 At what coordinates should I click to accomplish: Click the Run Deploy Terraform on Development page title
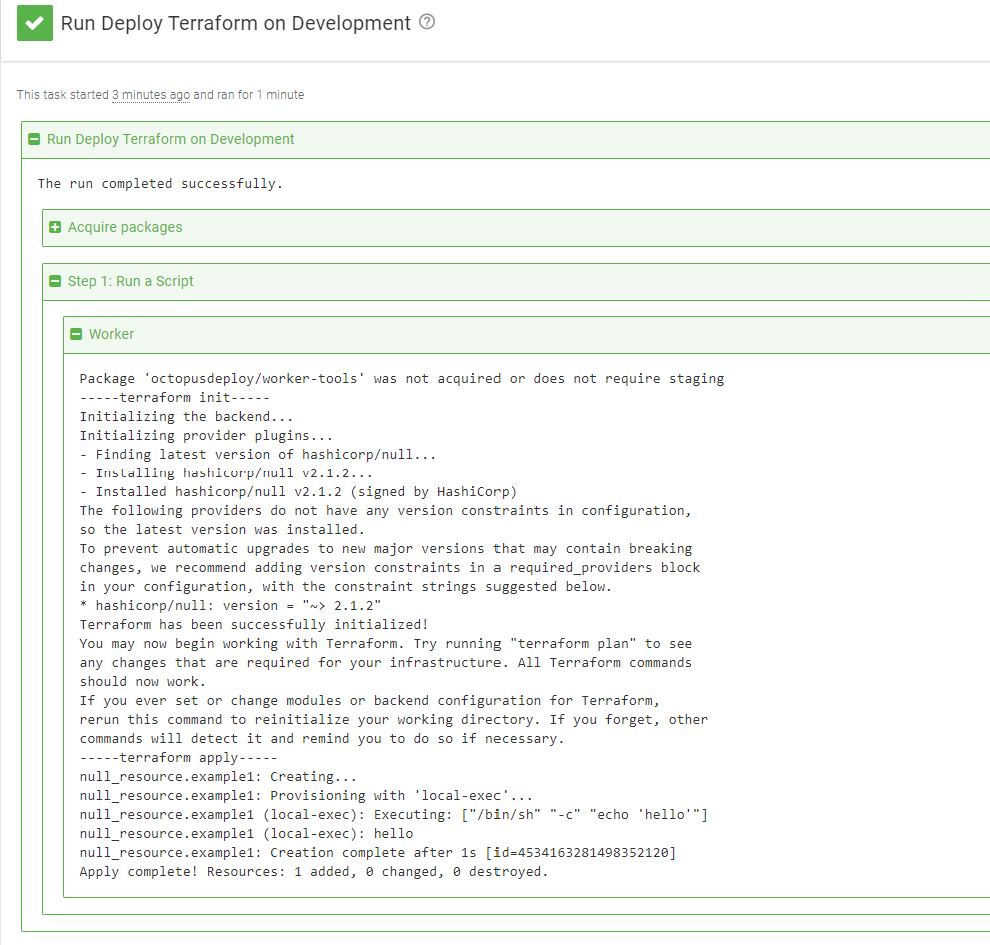pos(240,22)
